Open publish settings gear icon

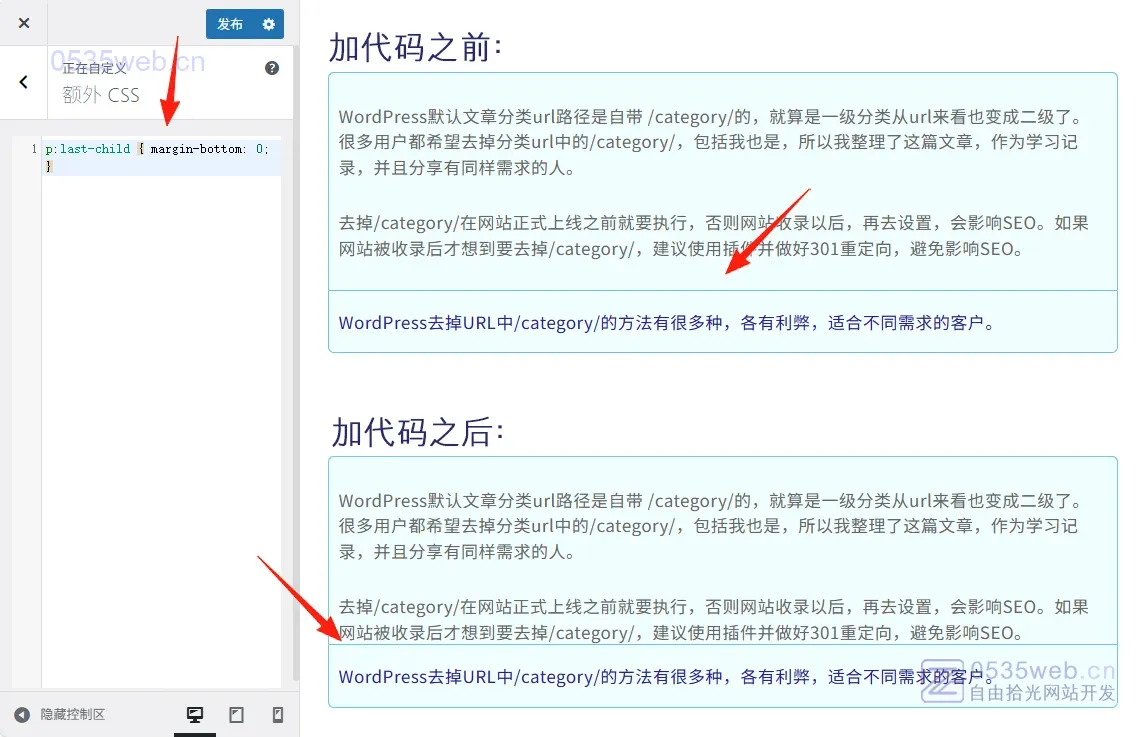pyautogui.click(x=268, y=24)
